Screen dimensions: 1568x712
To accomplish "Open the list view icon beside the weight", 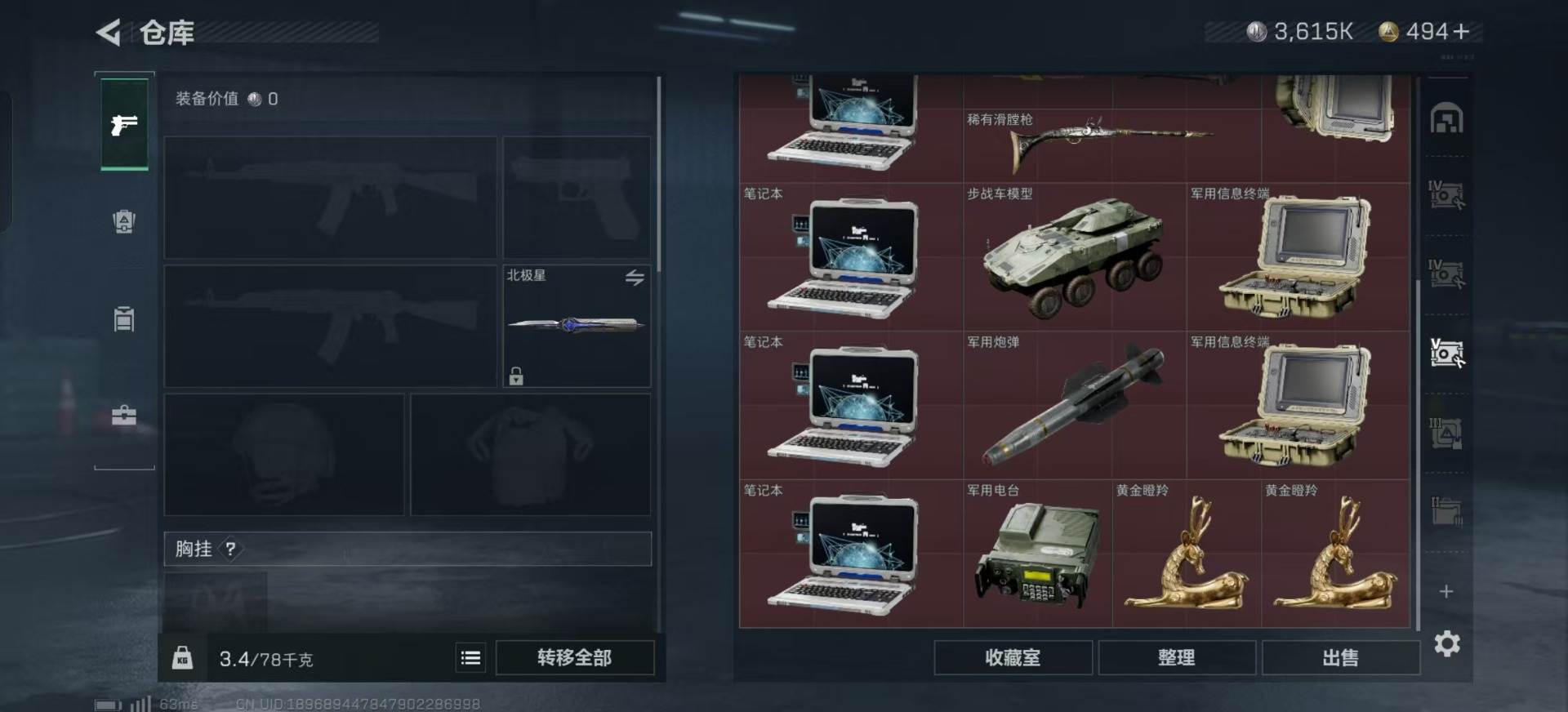I will point(470,658).
